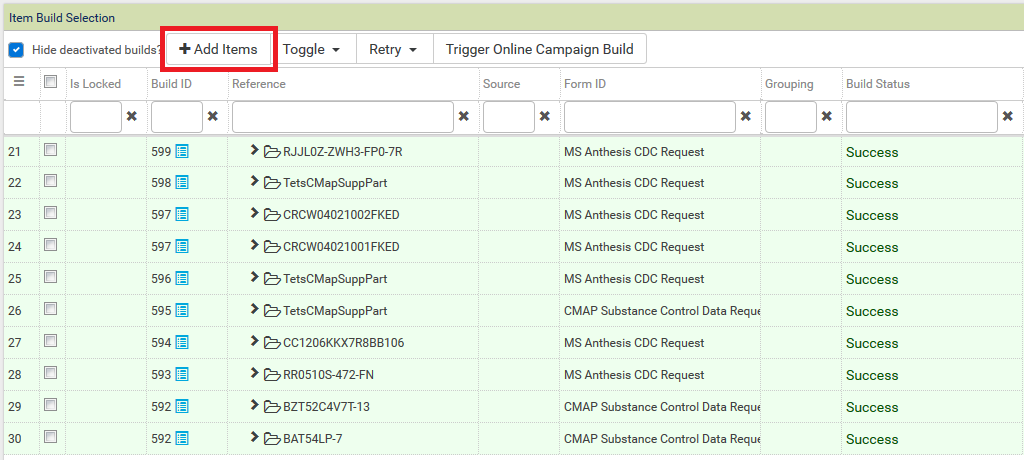Image resolution: width=1024 pixels, height=460 pixels.
Task: Open the grid menu hamburger icon
Action: (x=19, y=83)
